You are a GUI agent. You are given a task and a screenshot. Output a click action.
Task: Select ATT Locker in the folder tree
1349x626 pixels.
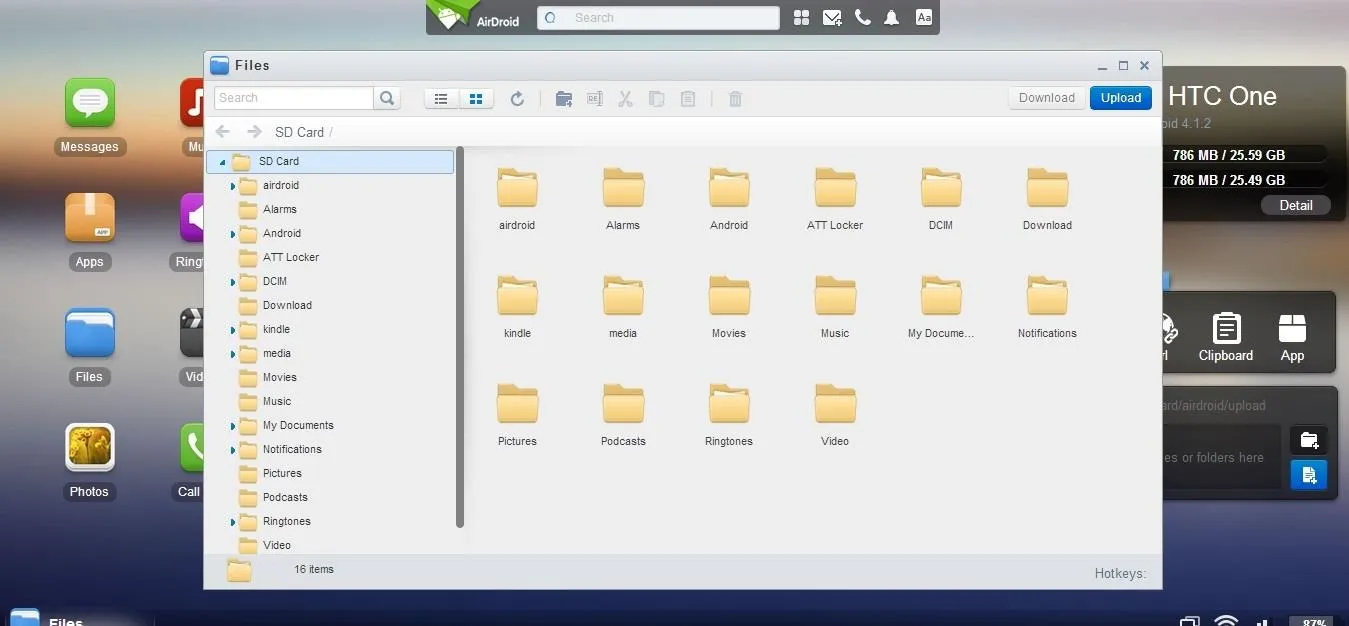click(x=290, y=257)
